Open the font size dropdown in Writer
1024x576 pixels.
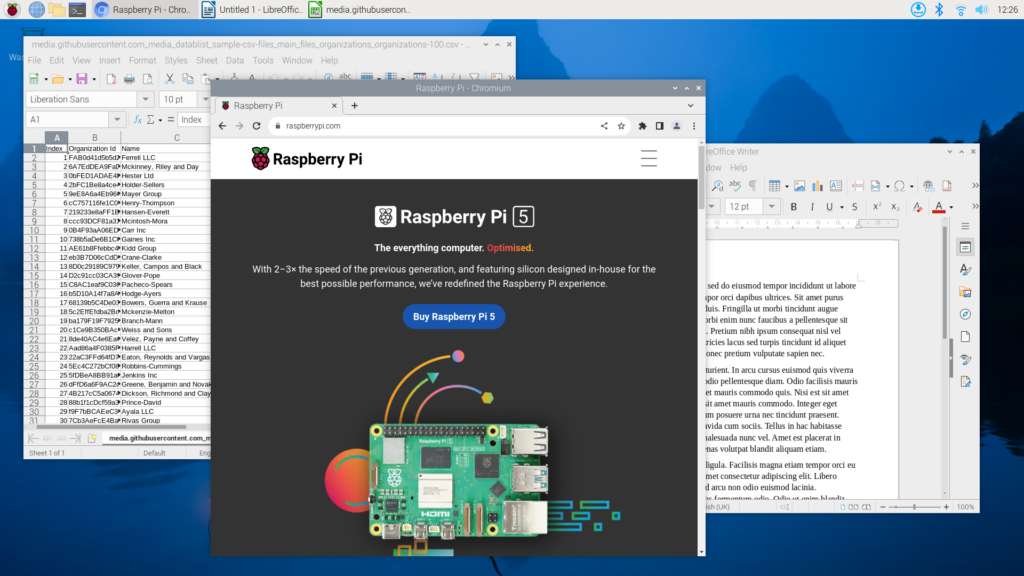pos(770,206)
